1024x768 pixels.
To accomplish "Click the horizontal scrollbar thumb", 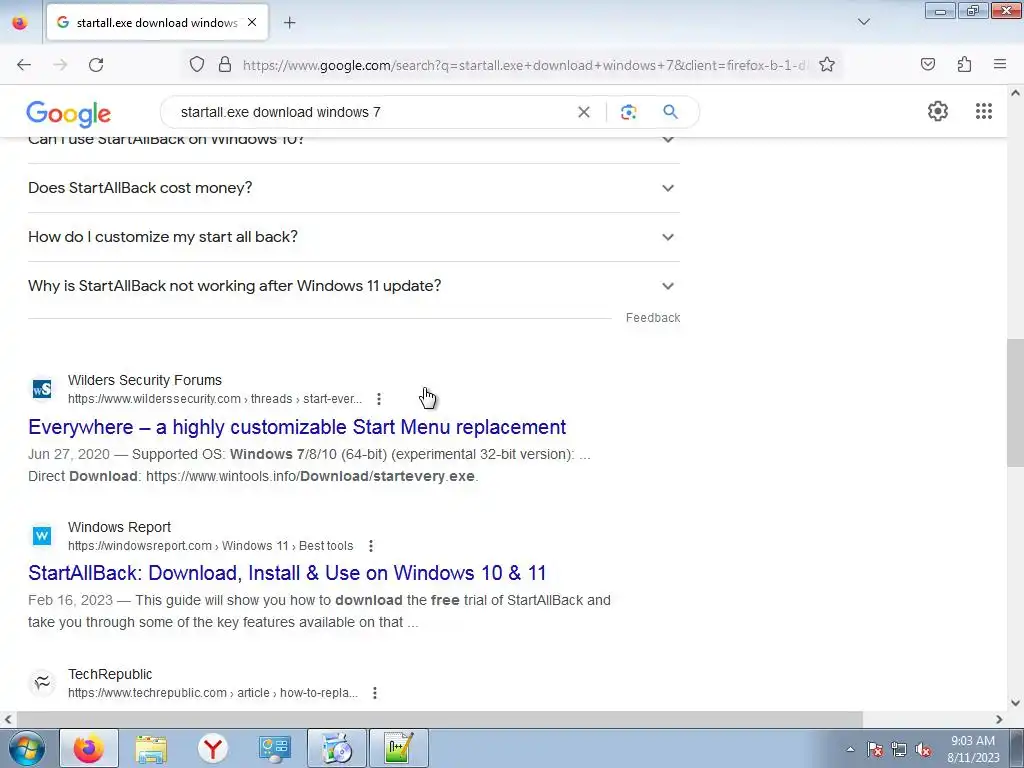I will click(438, 719).
